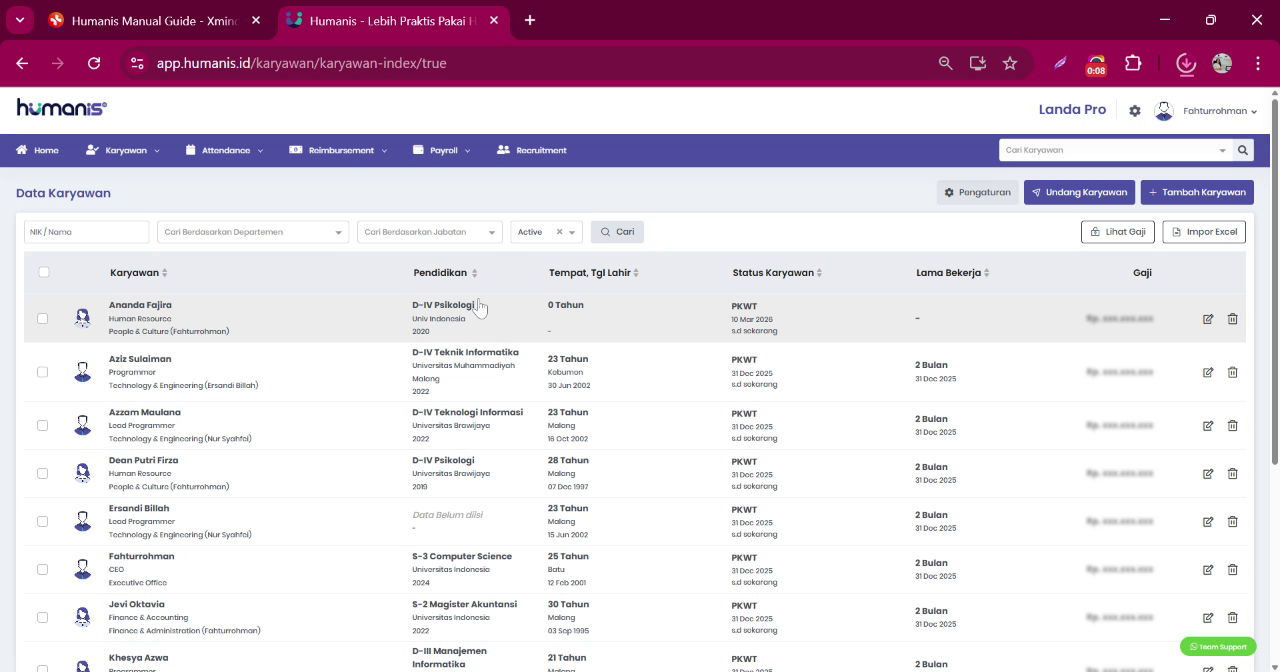Click the browser address bar URL
Screen dimensions: 1280x672
click(301, 63)
